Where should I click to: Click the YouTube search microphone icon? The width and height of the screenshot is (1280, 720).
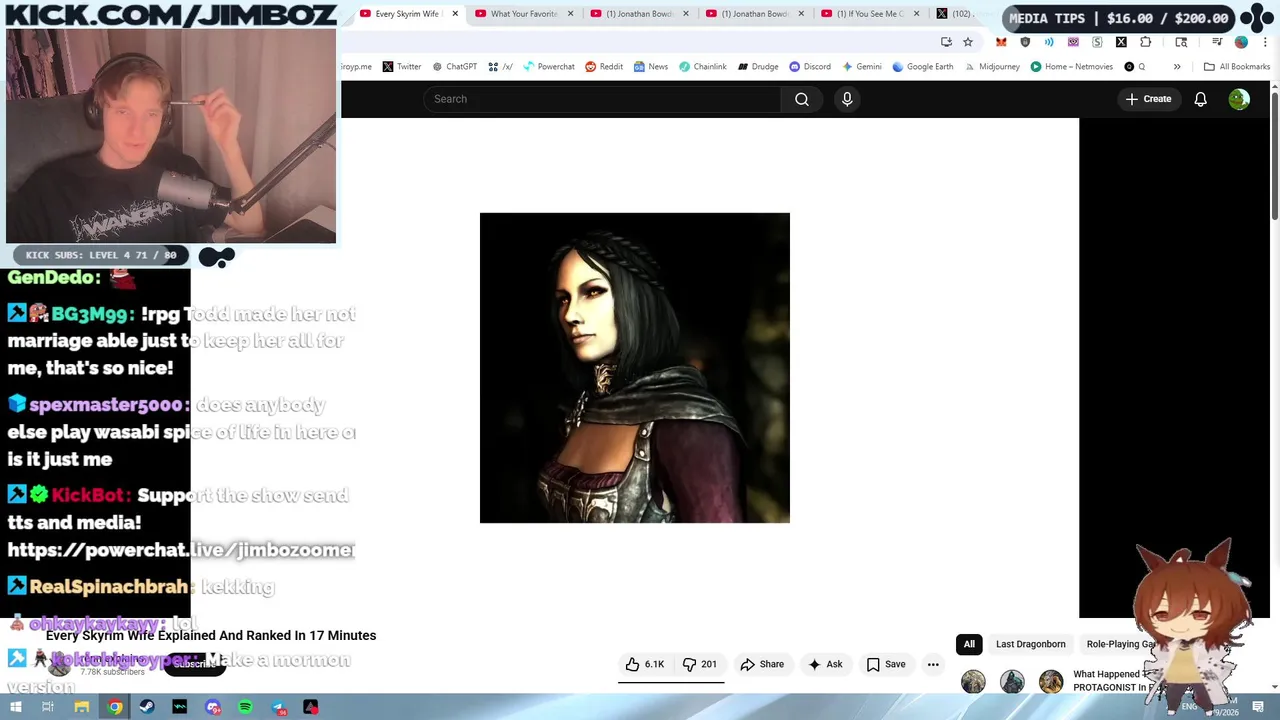click(x=847, y=99)
